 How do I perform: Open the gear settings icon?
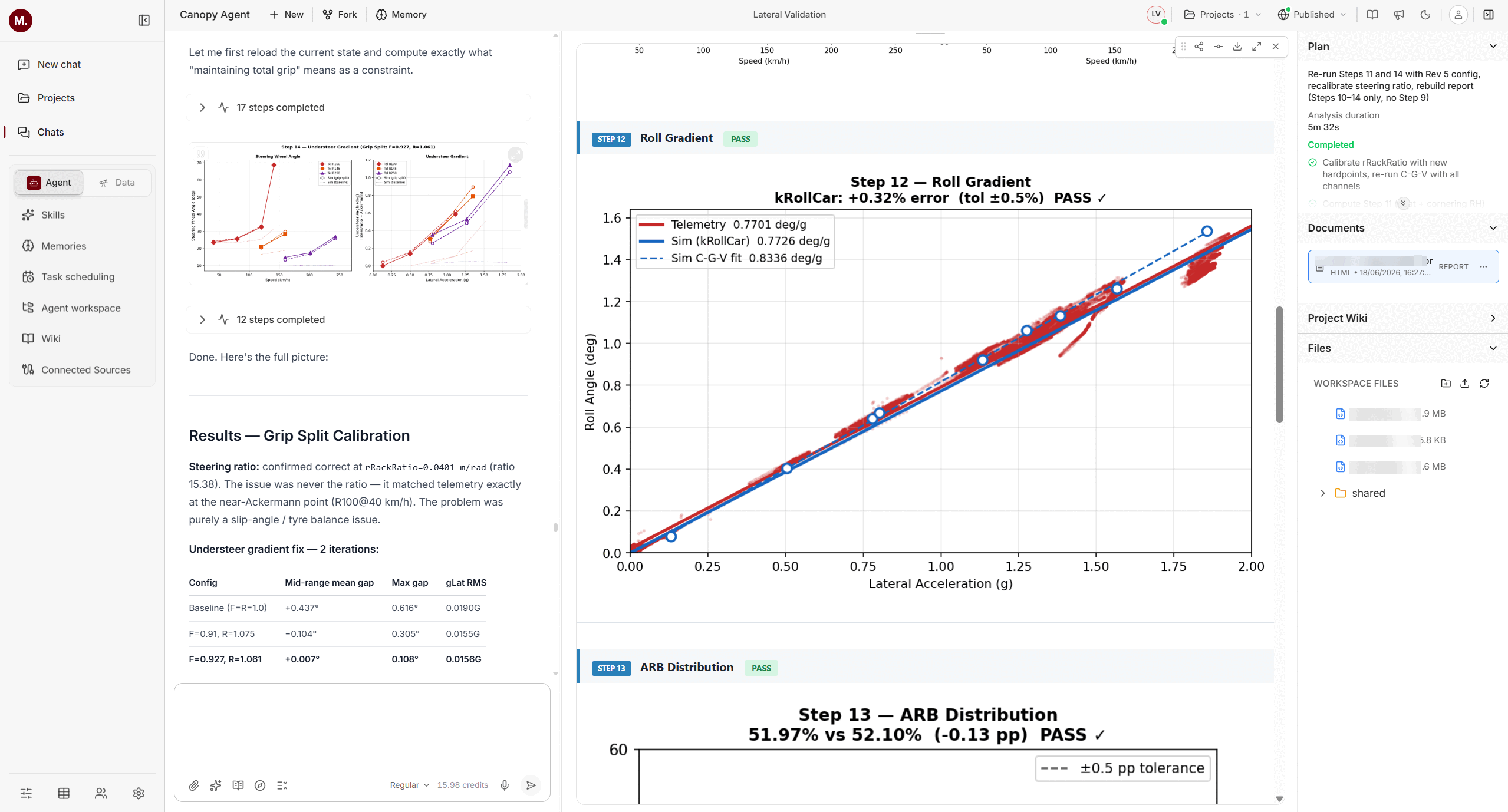pos(139,793)
